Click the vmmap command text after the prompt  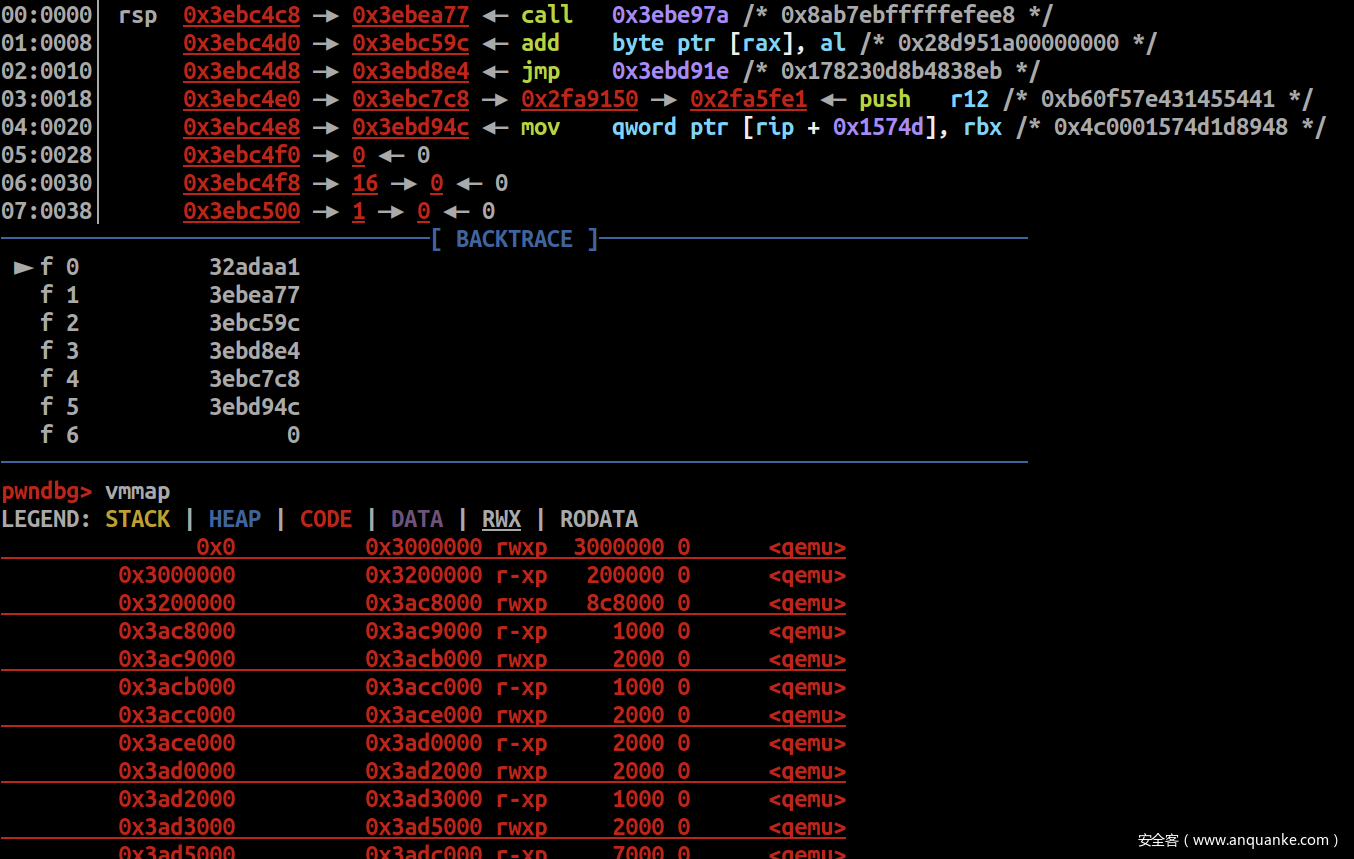click(x=137, y=491)
